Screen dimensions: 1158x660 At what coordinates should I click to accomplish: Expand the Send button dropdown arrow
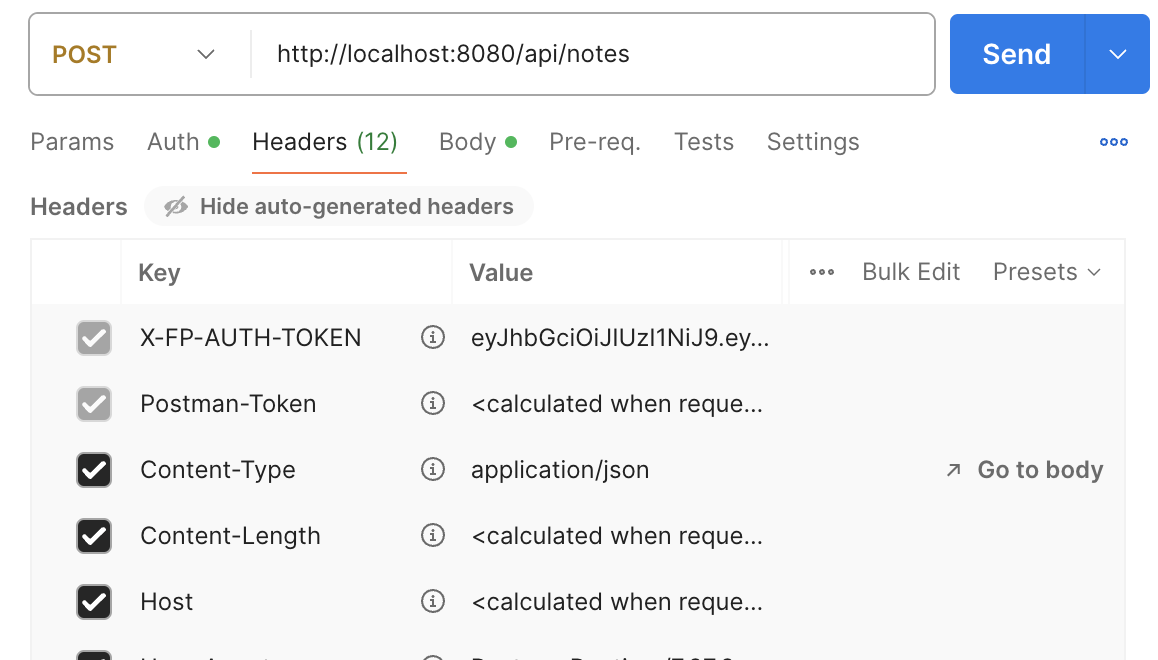[x=1118, y=54]
